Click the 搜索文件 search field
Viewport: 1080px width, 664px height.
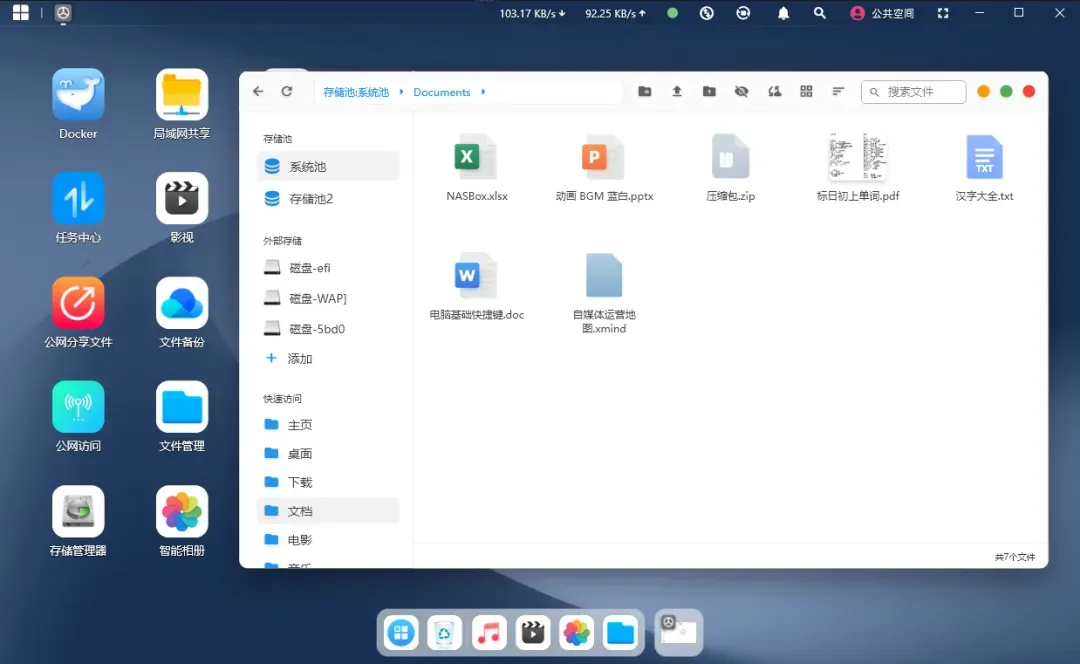(x=922, y=92)
